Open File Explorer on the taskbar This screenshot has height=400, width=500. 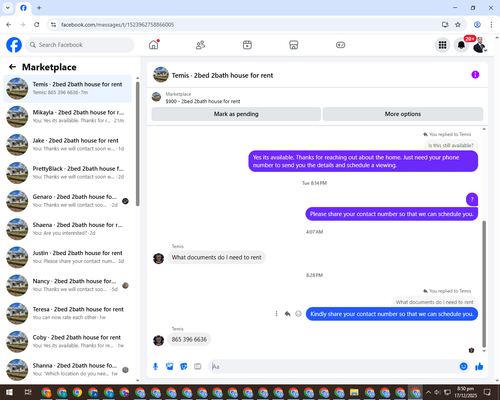click(354, 392)
